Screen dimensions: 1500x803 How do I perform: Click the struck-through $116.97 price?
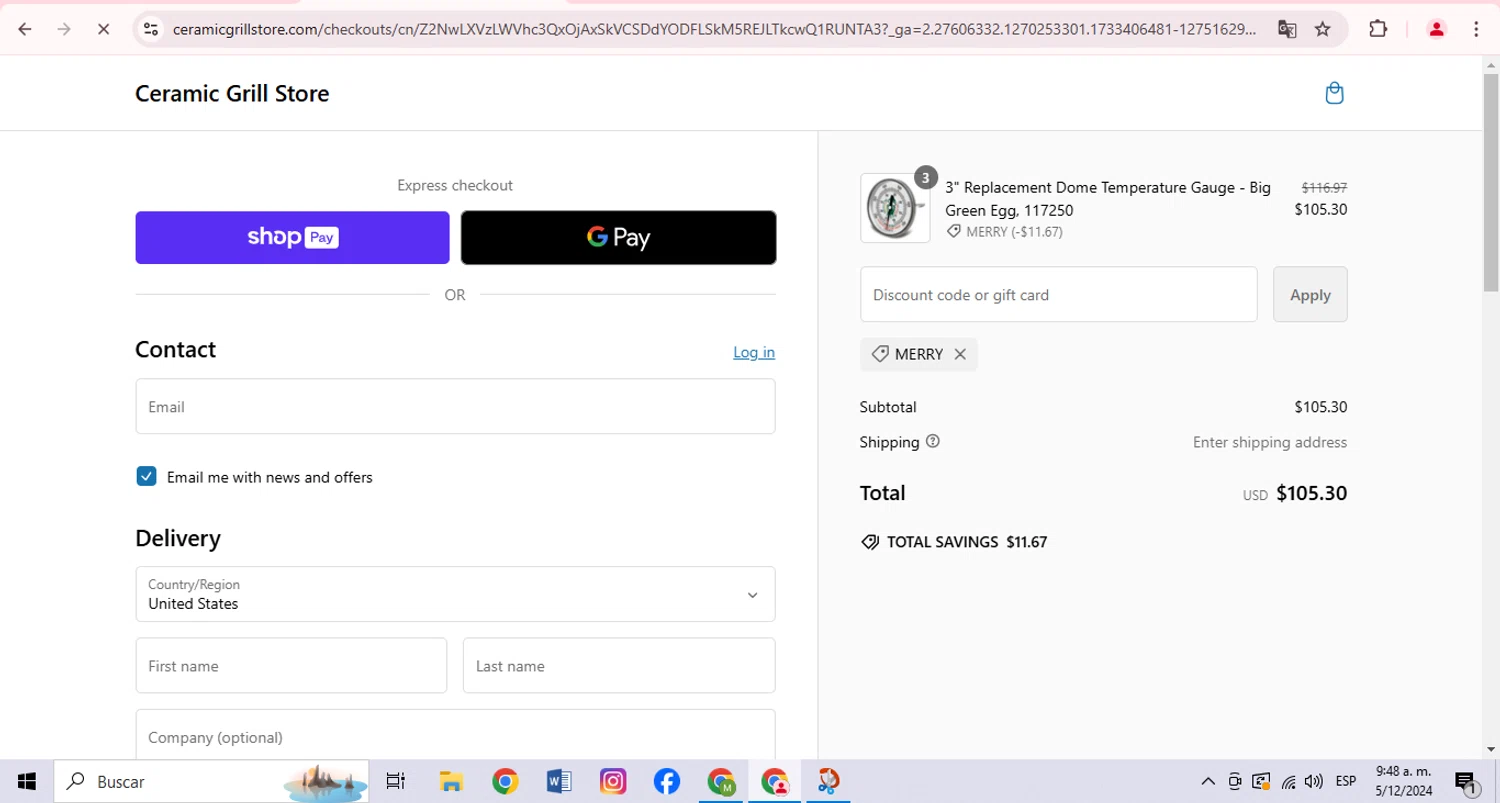pyautogui.click(x=1324, y=187)
